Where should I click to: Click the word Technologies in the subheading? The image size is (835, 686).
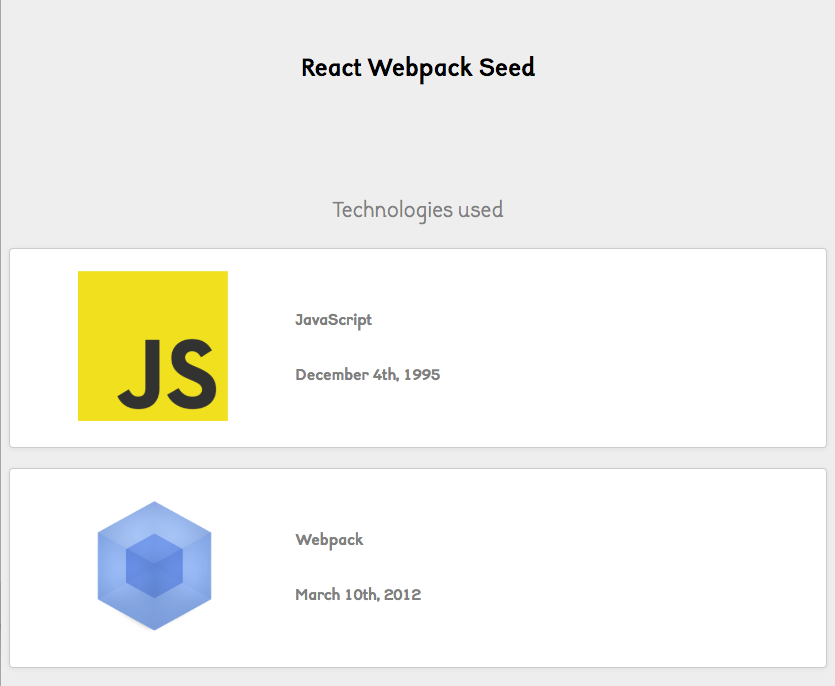(393, 210)
